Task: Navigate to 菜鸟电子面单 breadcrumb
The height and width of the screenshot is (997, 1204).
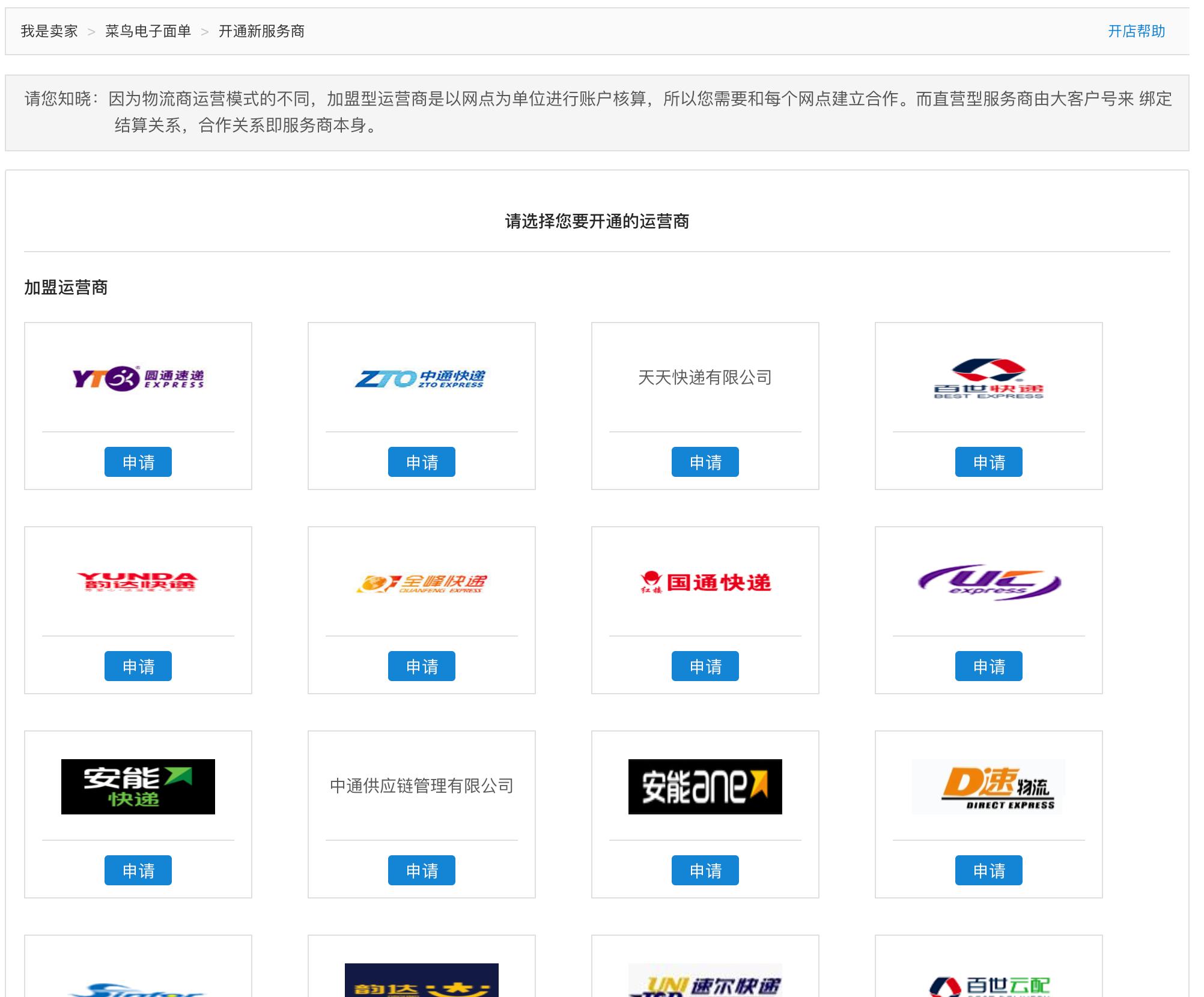Action: (148, 31)
